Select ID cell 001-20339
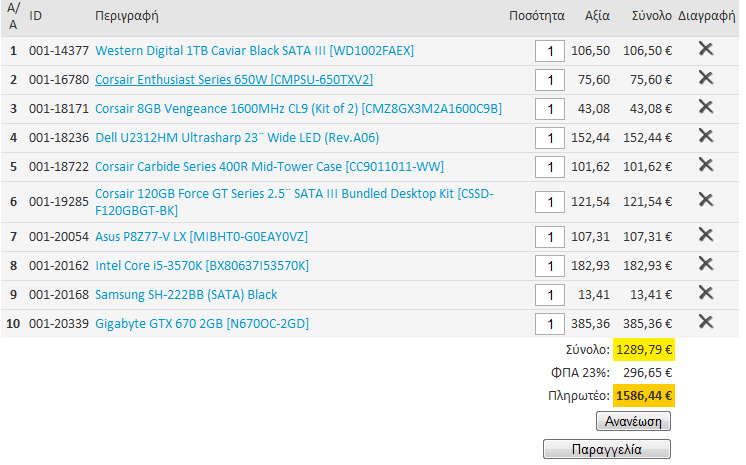 coord(59,324)
